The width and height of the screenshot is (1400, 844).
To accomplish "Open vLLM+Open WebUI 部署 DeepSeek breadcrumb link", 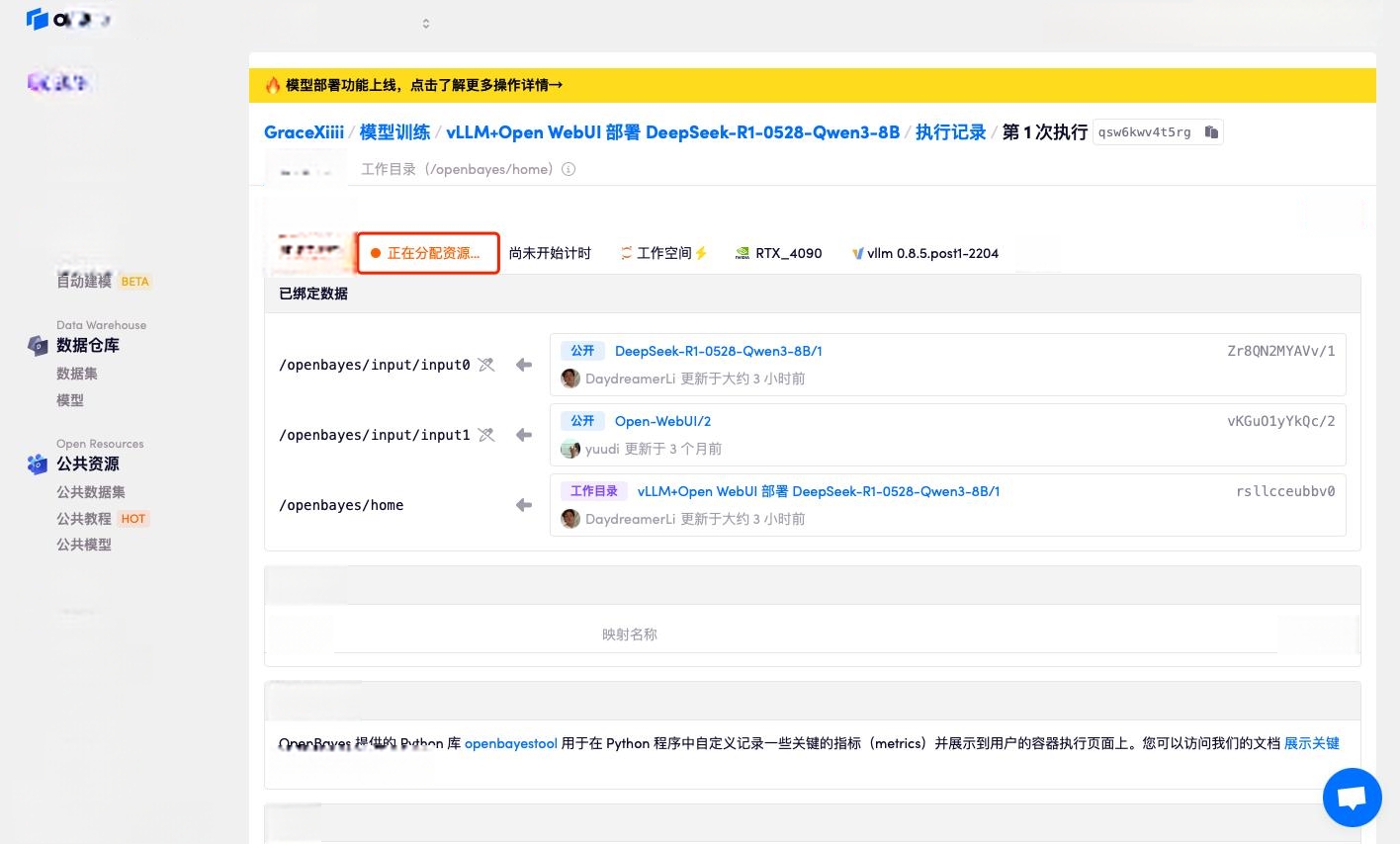I will 673,132.
